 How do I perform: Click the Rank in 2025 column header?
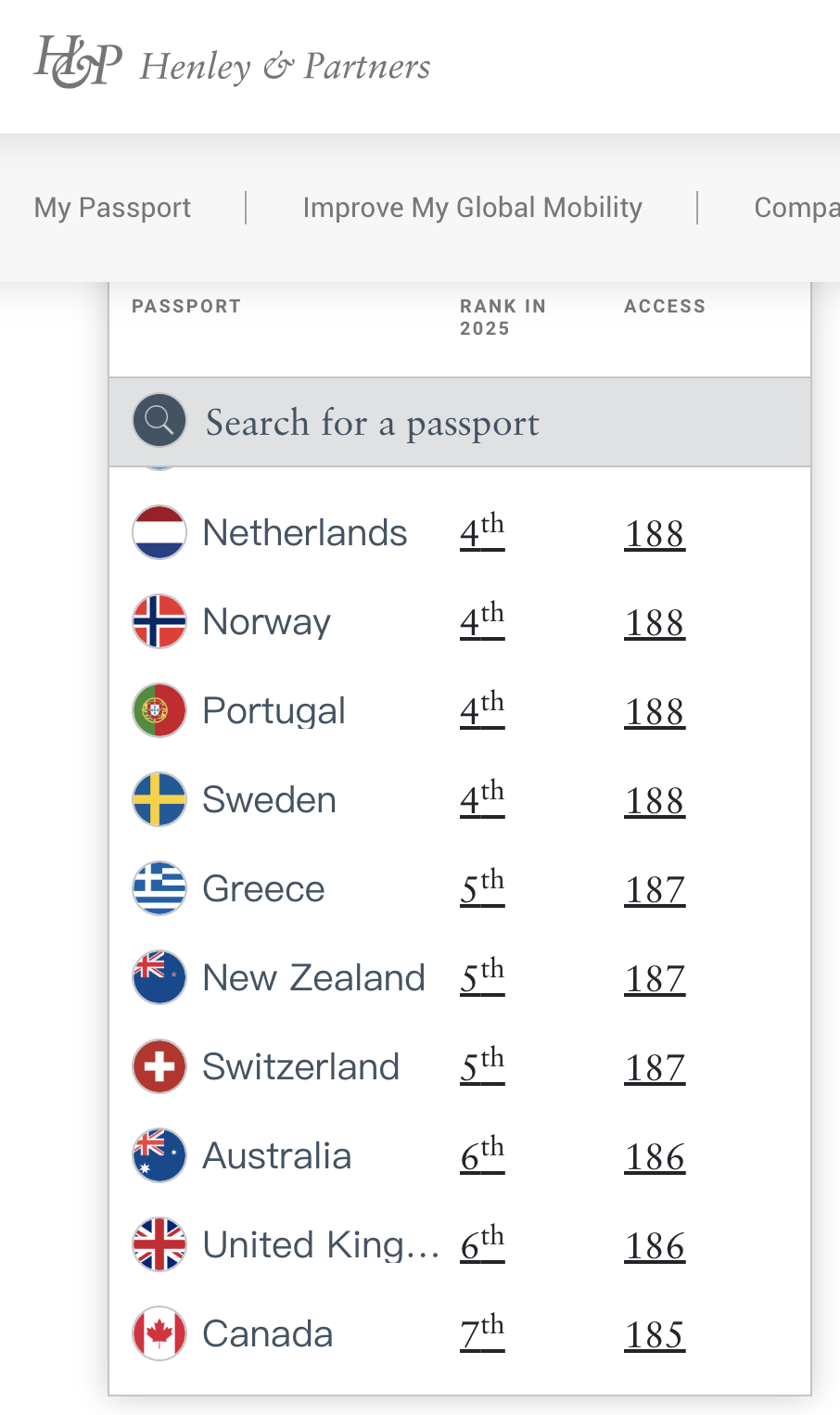coord(503,317)
